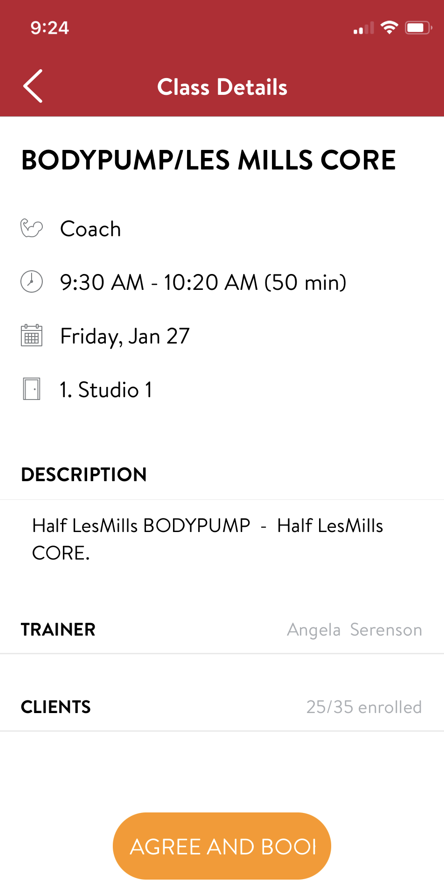Screen dimensions: 444x891
Task: Tap the Class Details header title
Action: point(222,87)
